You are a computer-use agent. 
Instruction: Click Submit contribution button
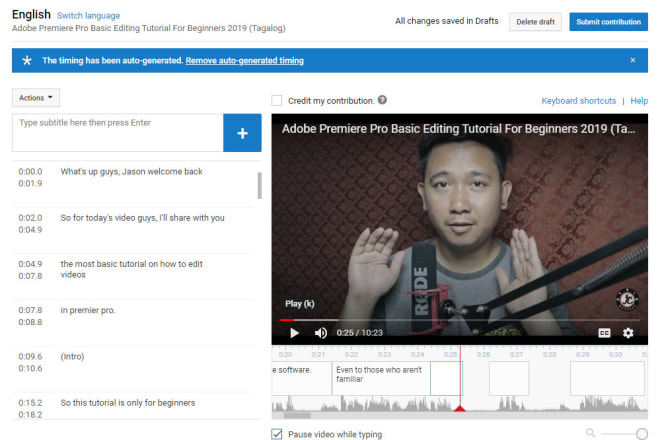608,21
